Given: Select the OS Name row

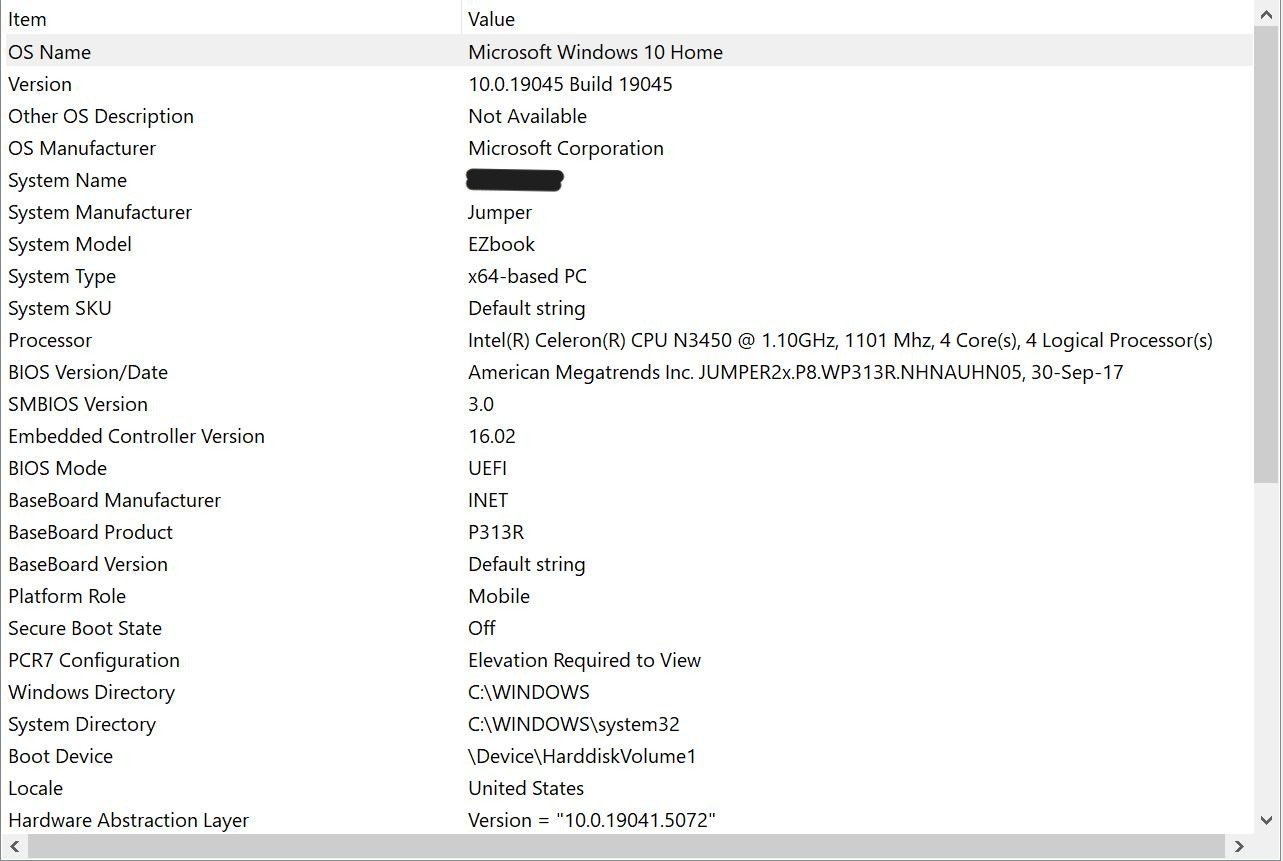Looking at the screenshot, I should pyautogui.click(x=626, y=52).
